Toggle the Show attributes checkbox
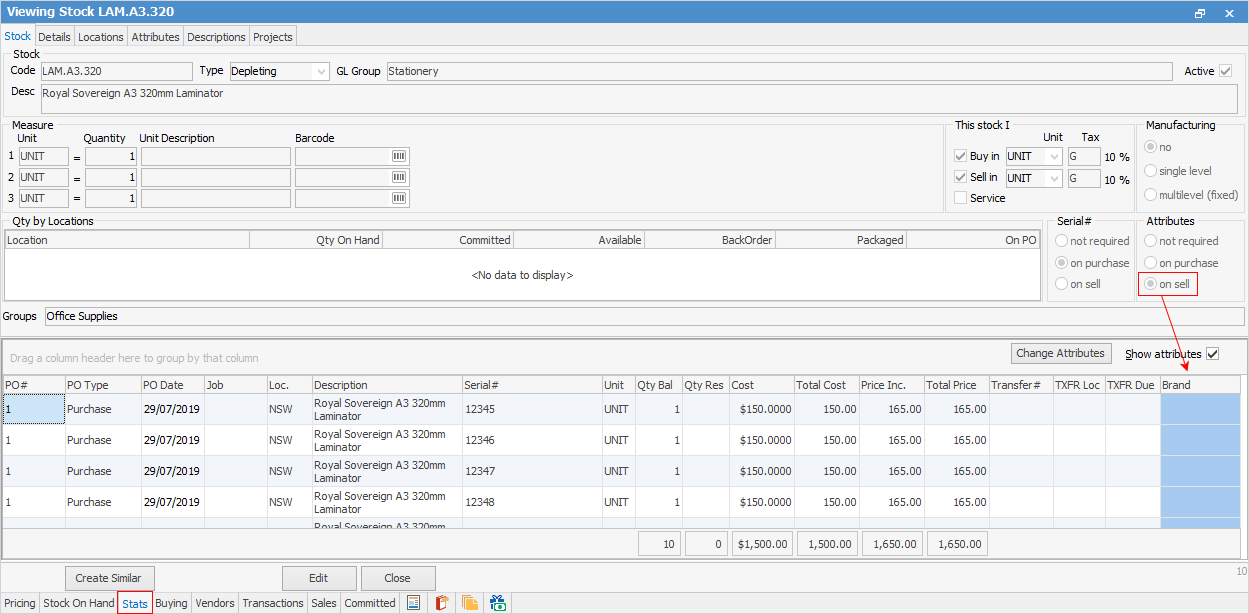 (1213, 354)
